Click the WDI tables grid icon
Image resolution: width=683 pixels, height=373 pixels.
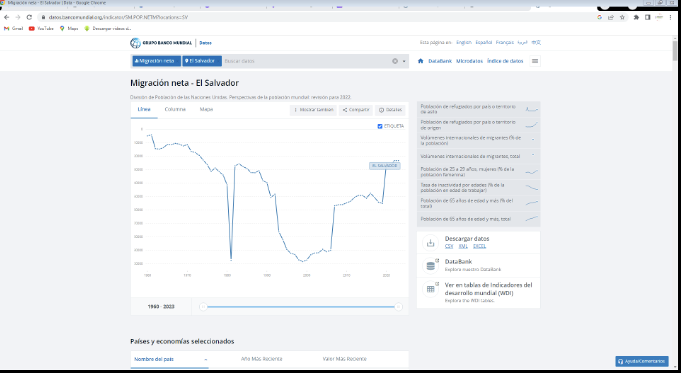coord(430,289)
